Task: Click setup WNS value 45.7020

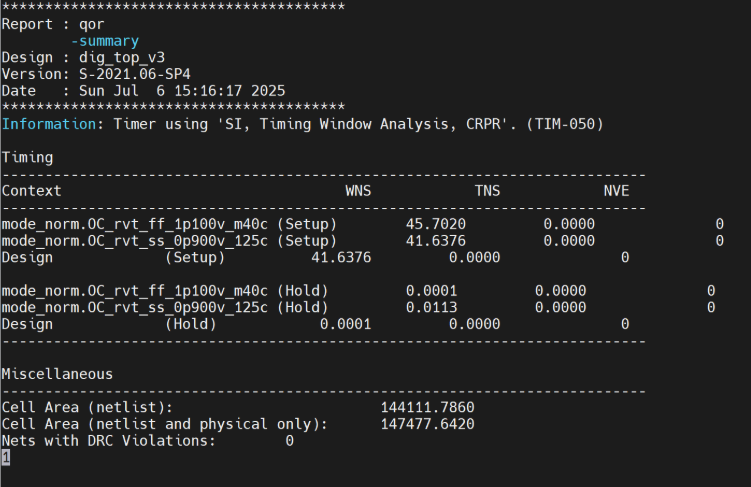Action: 436,224
